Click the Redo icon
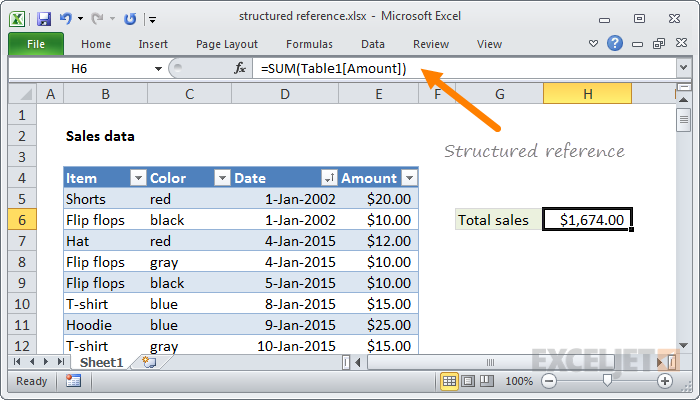 click(97, 18)
